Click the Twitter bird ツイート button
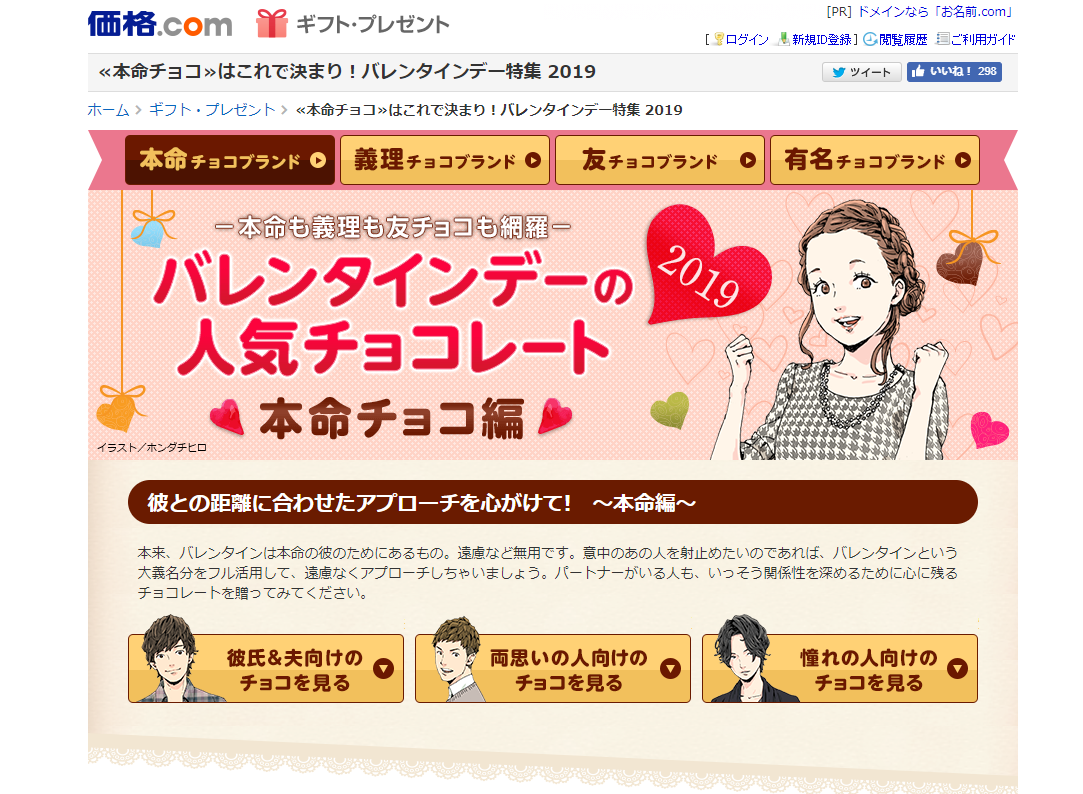 [x=861, y=72]
